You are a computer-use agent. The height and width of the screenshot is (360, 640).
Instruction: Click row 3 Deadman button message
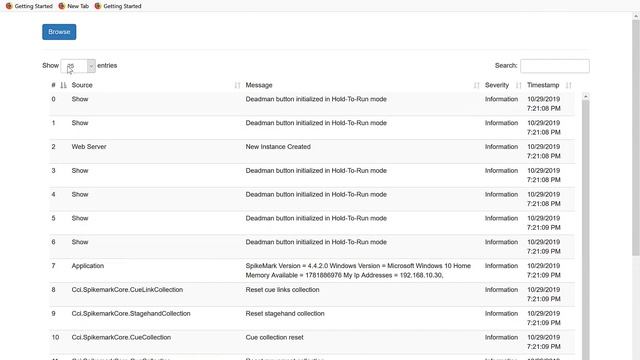click(x=316, y=171)
